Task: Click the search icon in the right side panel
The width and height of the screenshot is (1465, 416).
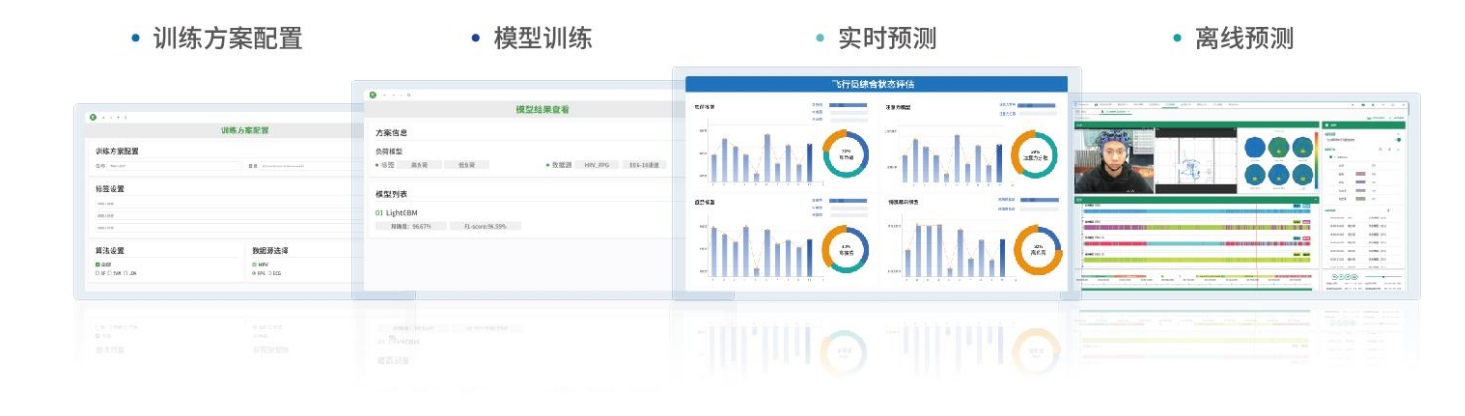Action: coord(1381,149)
